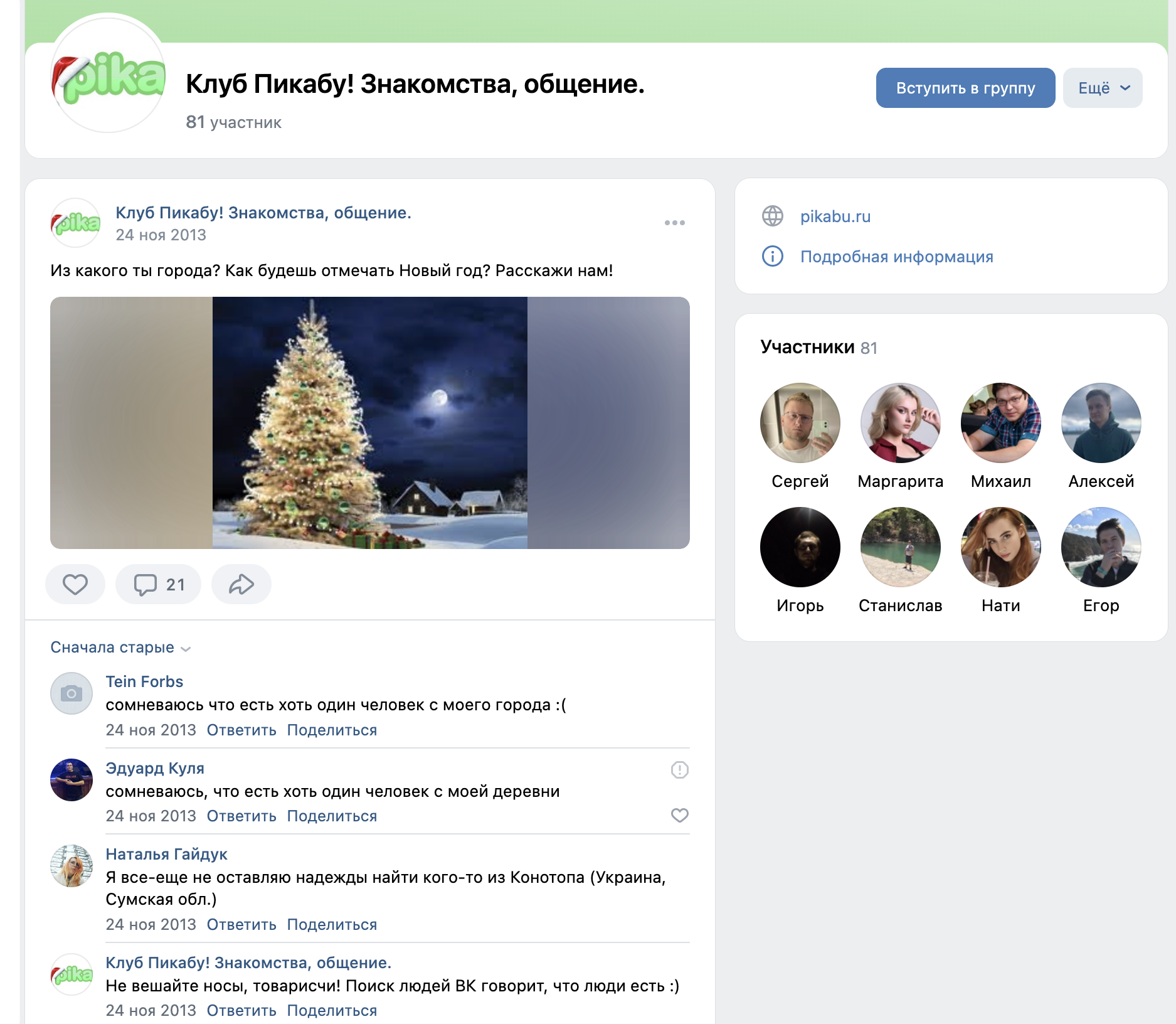Click the globe icon beside pikabu.ru
The width and height of the screenshot is (1176, 1024).
pos(773,216)
